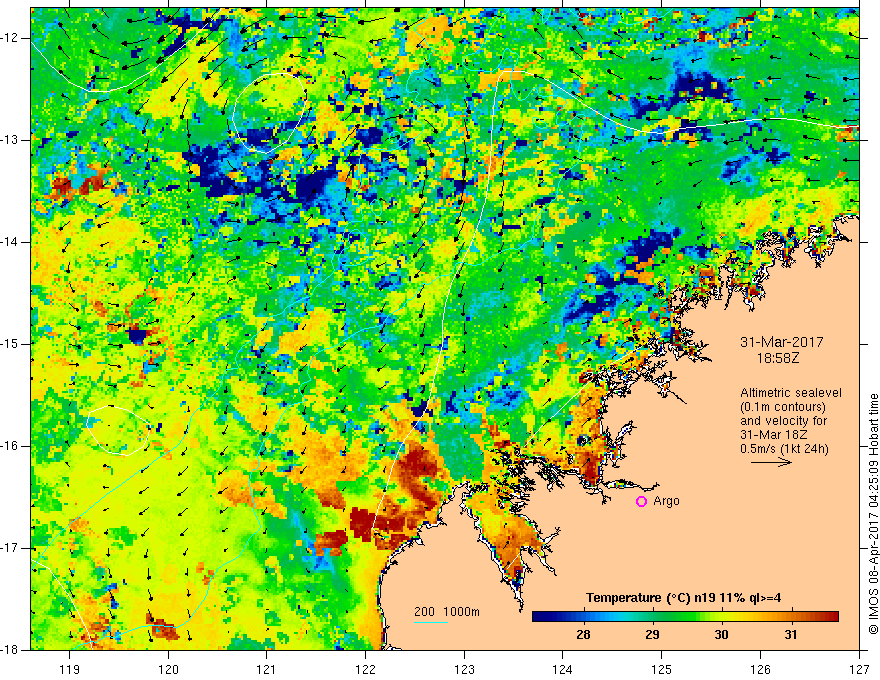Image resolution: width=880 pixels, height=680 pixels.
Task: Click the '30' colorbar label
Action: click(721, 635)
